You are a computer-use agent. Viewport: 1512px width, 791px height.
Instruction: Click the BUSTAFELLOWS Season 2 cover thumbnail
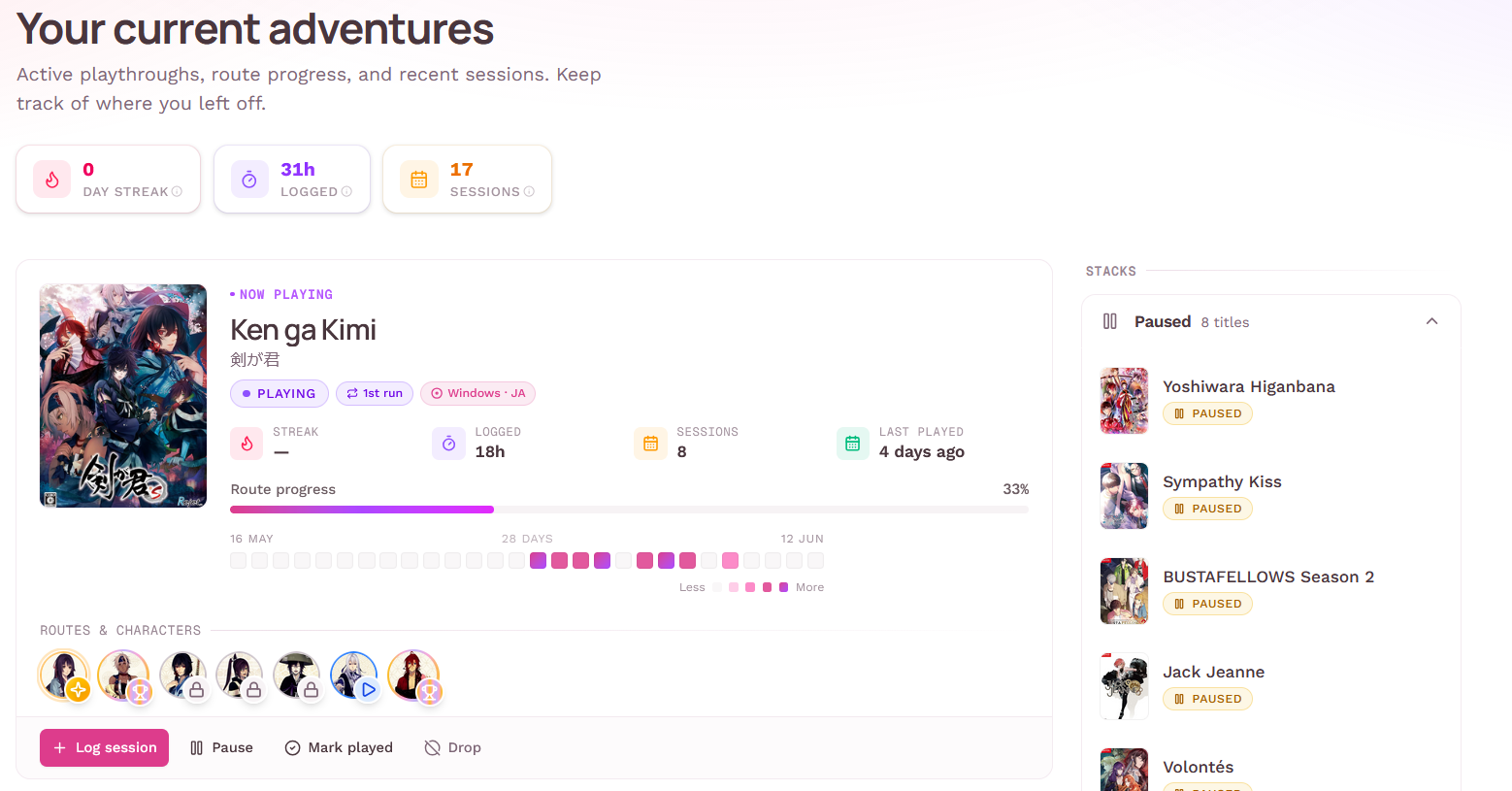[x=1125, y=591]
